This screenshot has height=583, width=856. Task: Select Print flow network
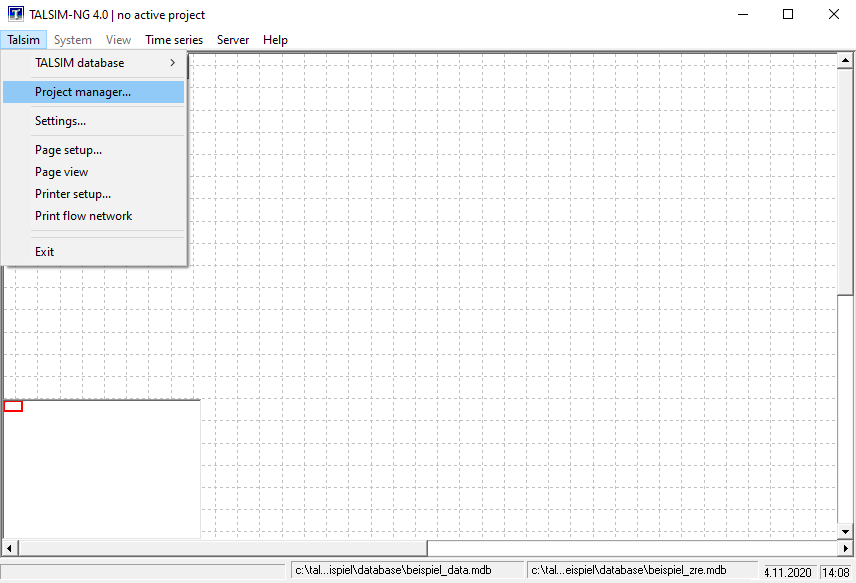point(94,216)
